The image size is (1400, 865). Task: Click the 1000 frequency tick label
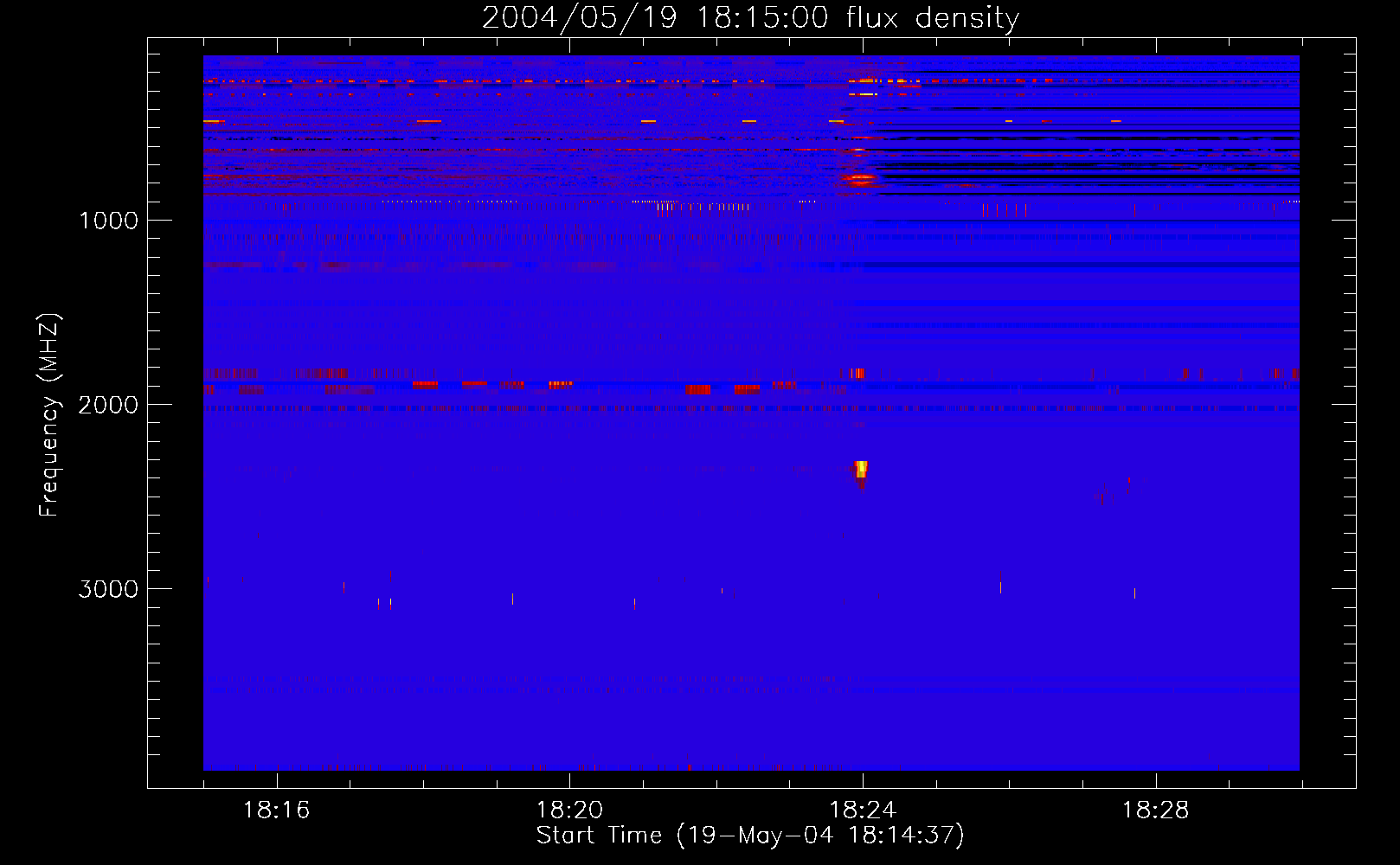[x=109, y=221]
